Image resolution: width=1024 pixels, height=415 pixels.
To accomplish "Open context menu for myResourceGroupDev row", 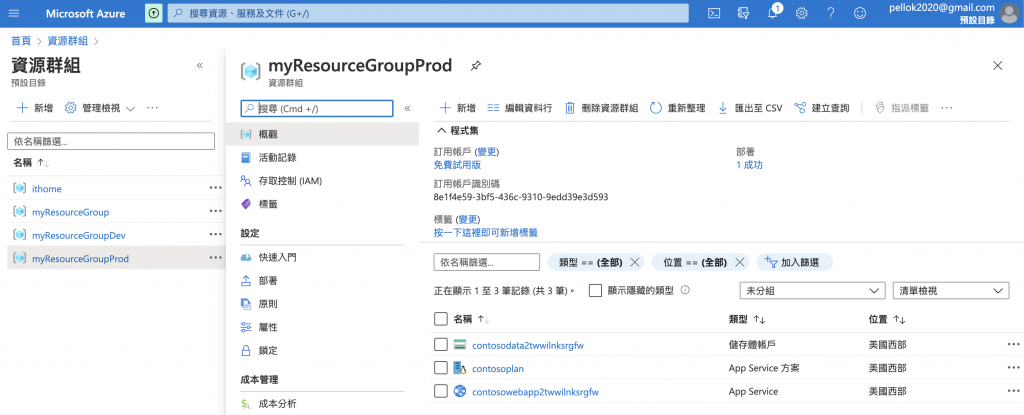I will tap(216, 235).
